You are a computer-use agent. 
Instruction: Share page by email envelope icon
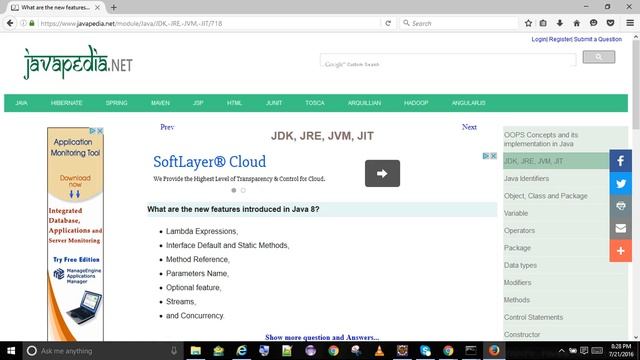click(620, 228)
